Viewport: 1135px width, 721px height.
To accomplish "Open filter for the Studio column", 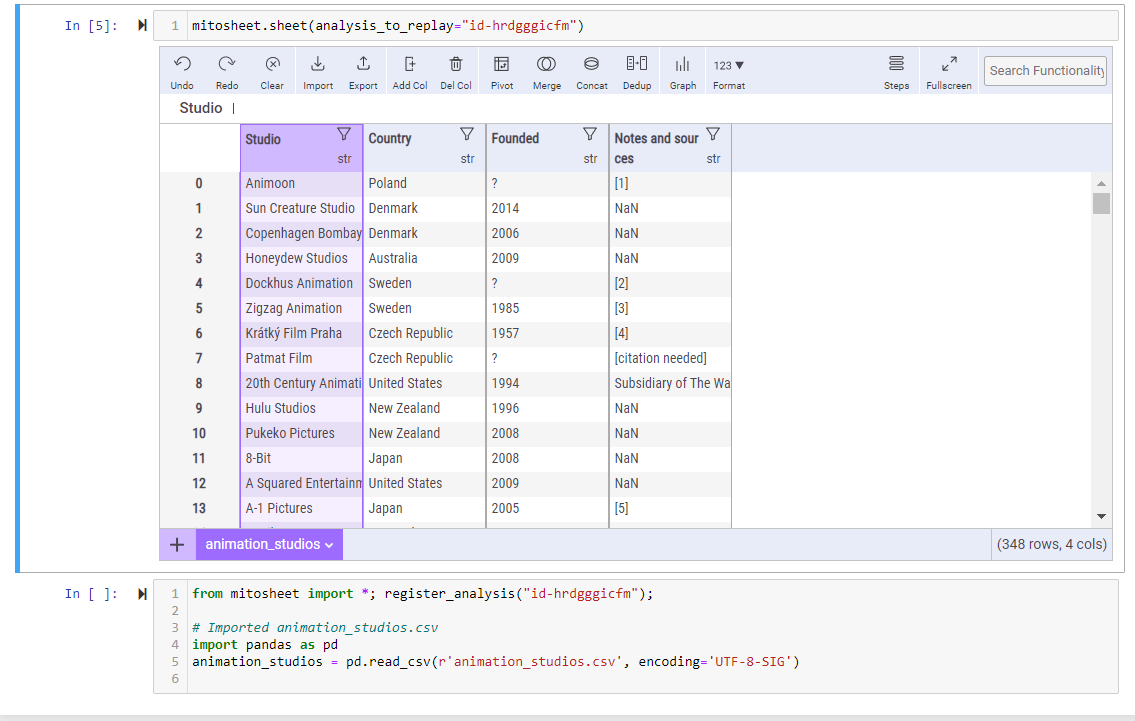I will point(344,134).
